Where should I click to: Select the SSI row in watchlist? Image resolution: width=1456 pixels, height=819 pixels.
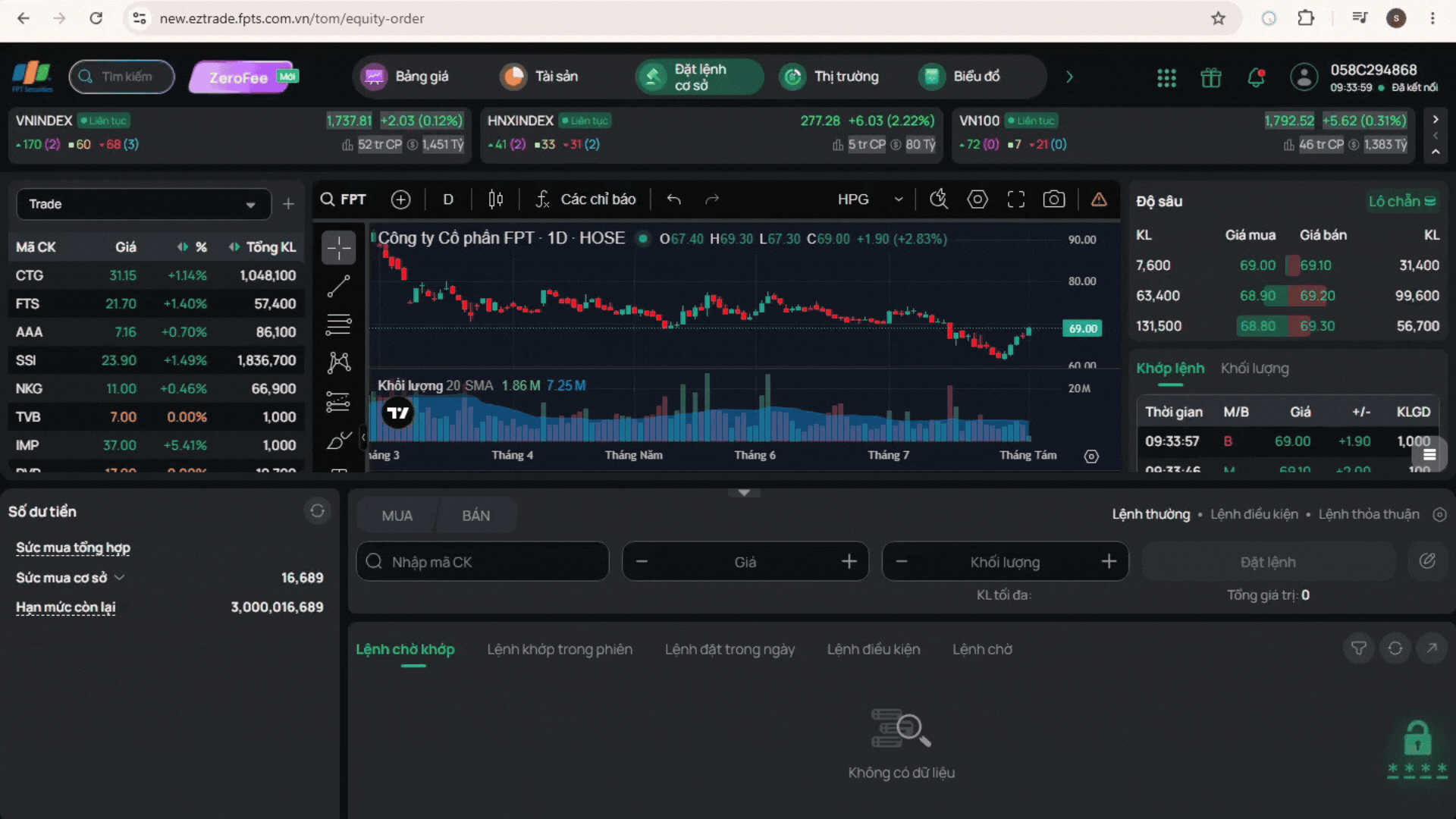[x=155, y=360]
